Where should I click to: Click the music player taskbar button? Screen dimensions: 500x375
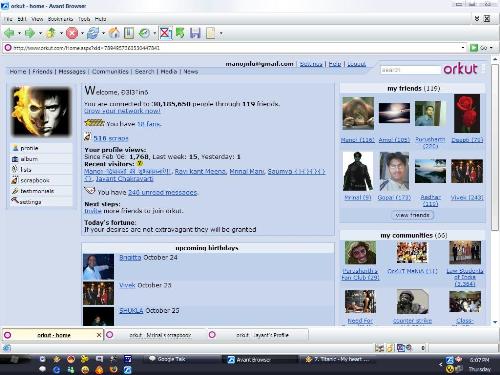point(337,359)
